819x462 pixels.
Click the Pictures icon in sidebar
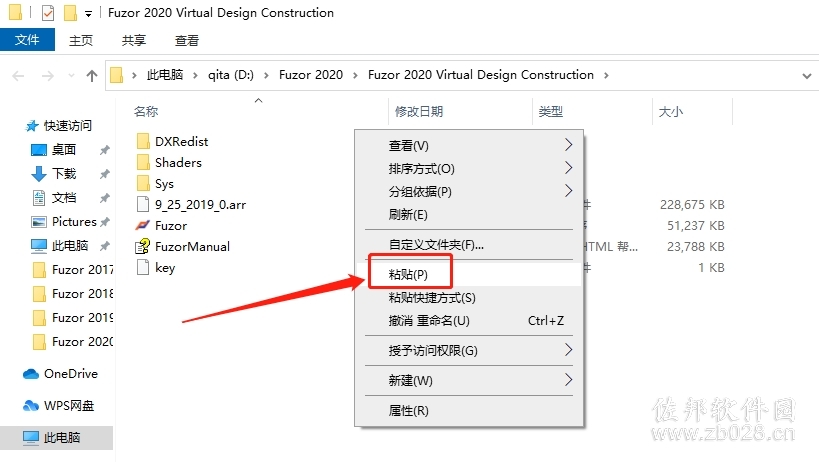[x=39, y=222]
